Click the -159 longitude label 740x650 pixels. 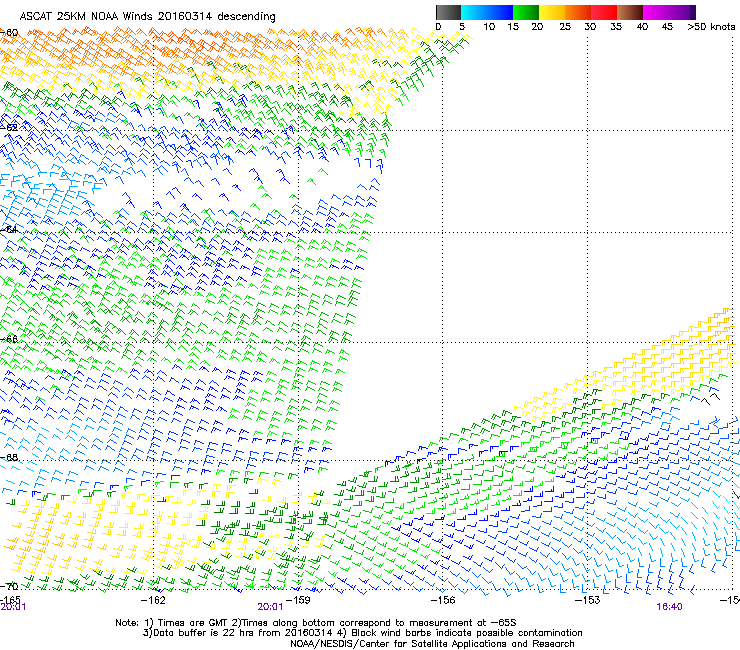298,600
